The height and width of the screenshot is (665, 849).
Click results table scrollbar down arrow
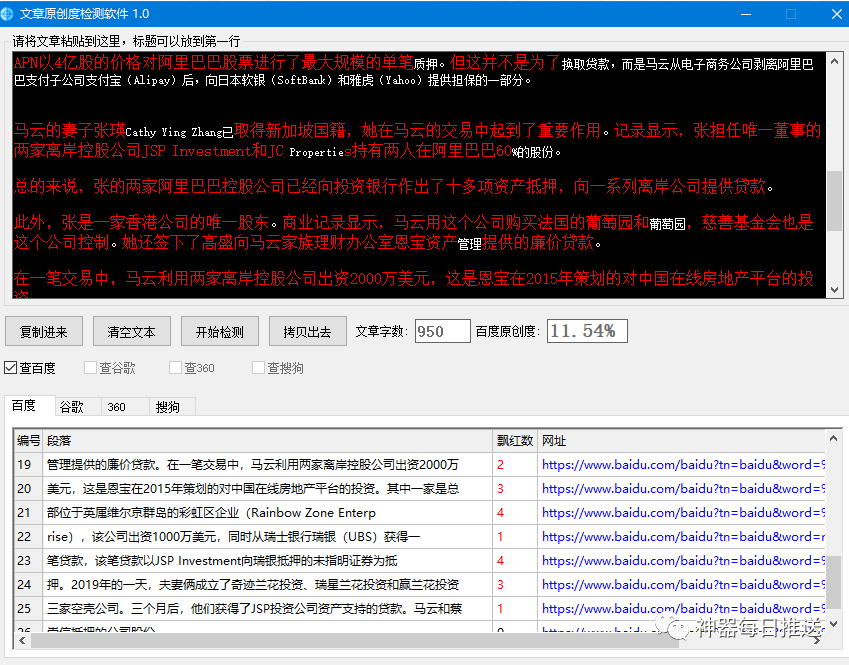coord(833,624)
